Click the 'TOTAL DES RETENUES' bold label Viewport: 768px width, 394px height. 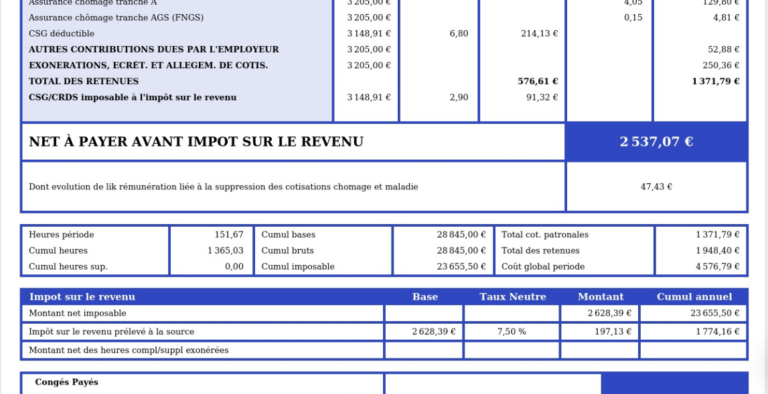84,81
